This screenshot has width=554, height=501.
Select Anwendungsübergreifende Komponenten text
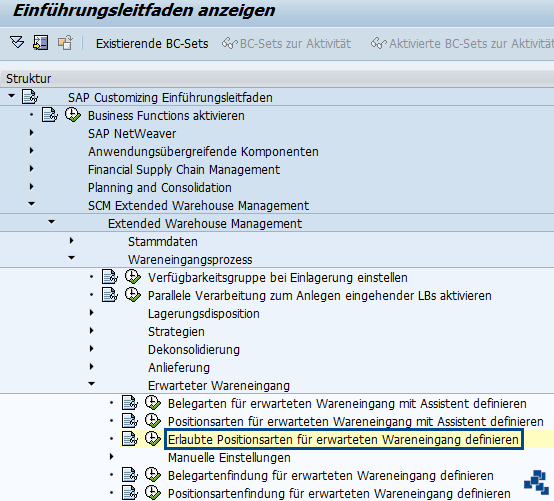(x=203, y=152)
